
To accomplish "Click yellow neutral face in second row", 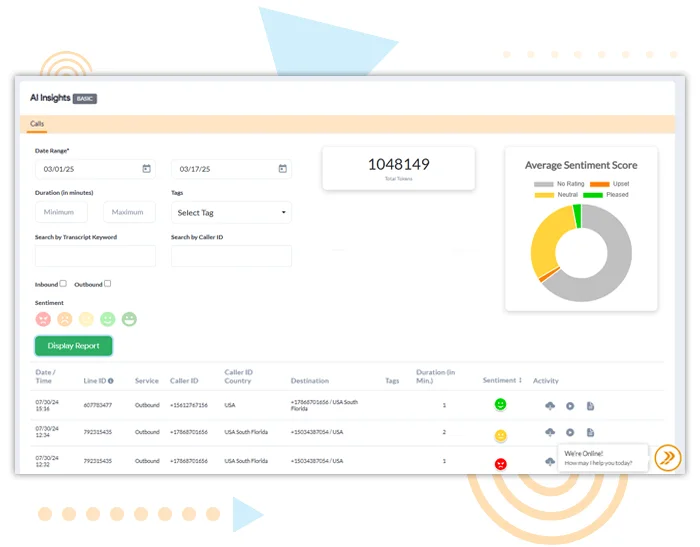I will (500, 435).
